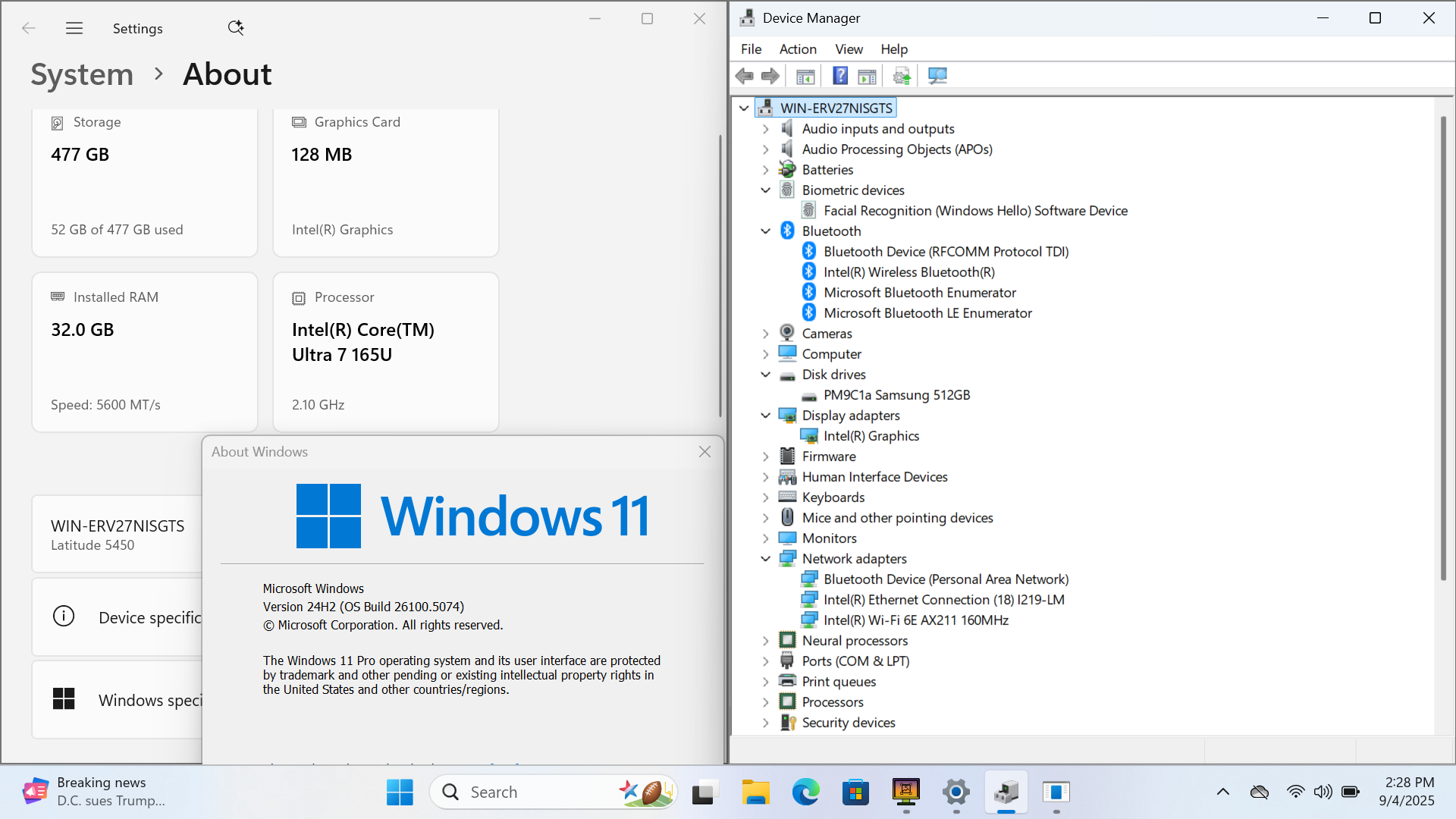The width and height of the screenshot is (1456, 819).
Task: Open the Help menu
Action: [x=894, y=49]
